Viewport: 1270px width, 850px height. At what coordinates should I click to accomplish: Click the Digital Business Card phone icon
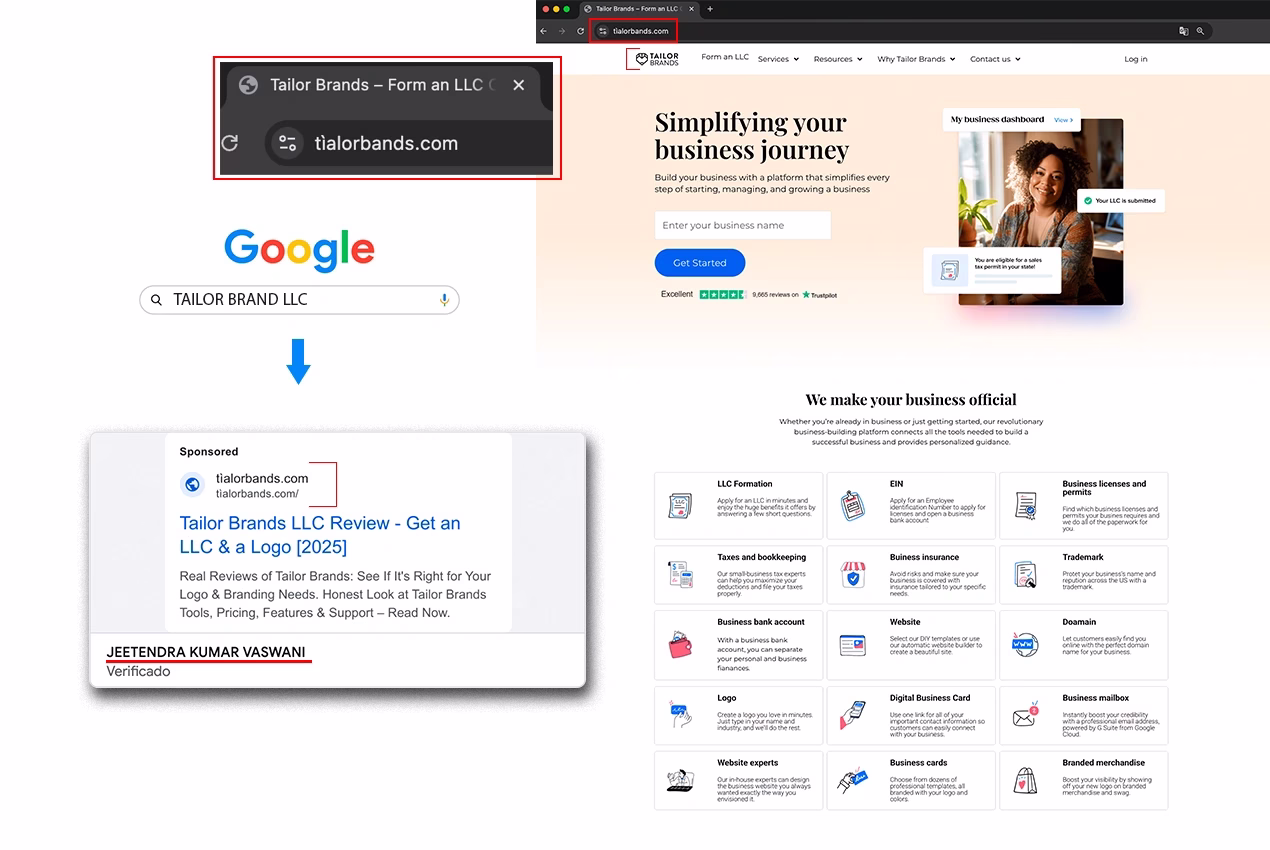[852, 715]
